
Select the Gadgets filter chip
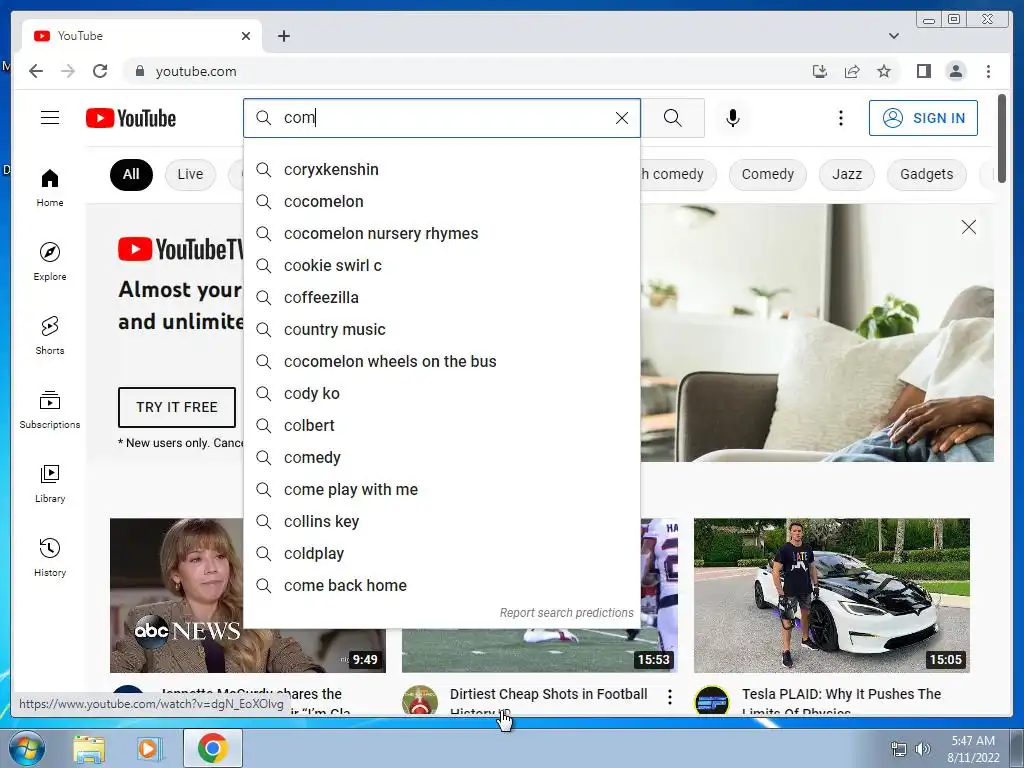(x=926, y=174)
